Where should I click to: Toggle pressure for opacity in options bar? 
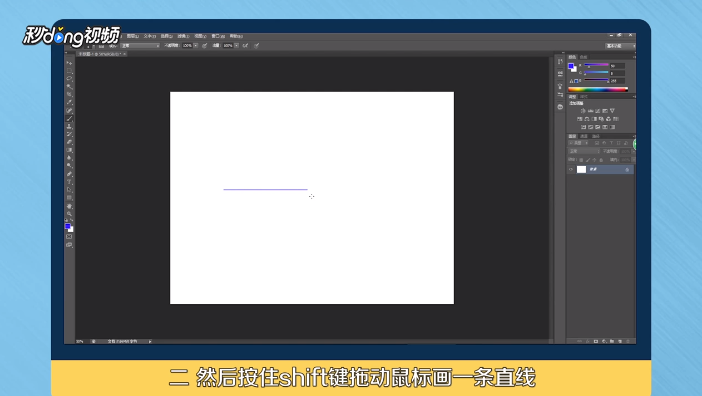coord(204,45)
